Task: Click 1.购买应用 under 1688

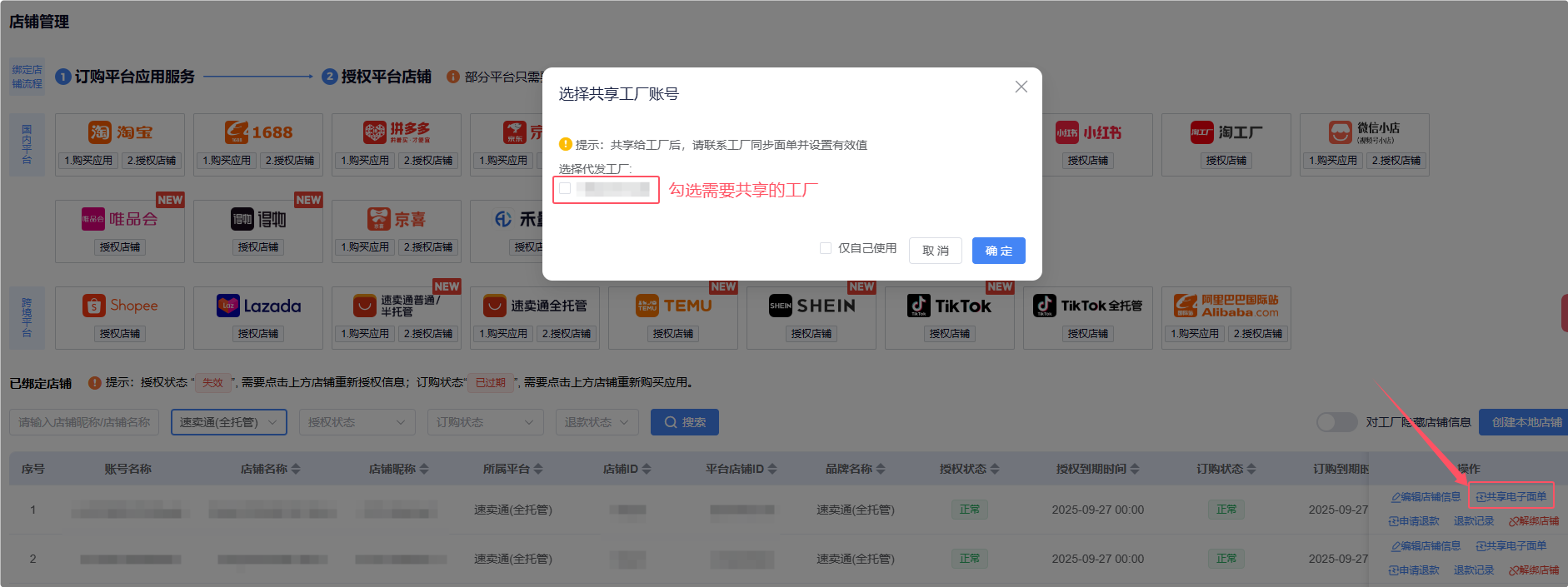Action: (x=227, y=161)
